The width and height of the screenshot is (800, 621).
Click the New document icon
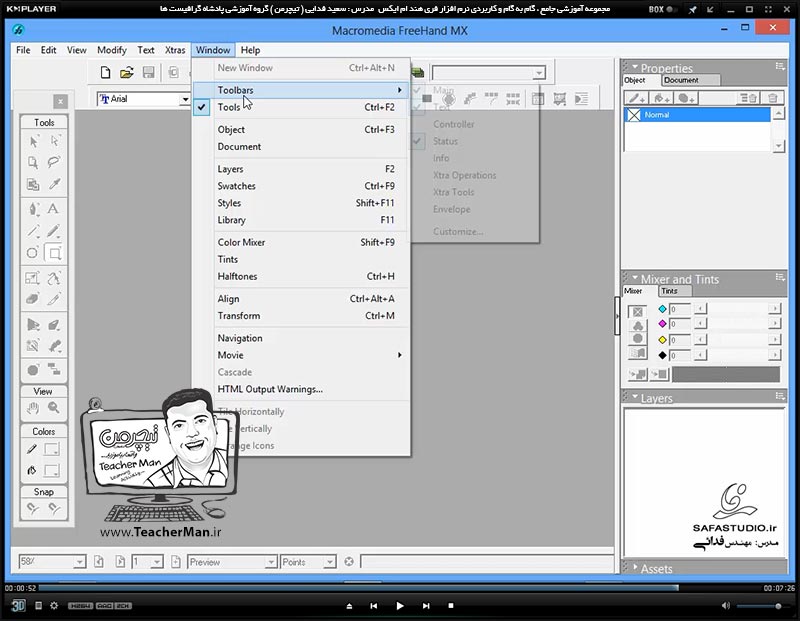click(105, 72)
